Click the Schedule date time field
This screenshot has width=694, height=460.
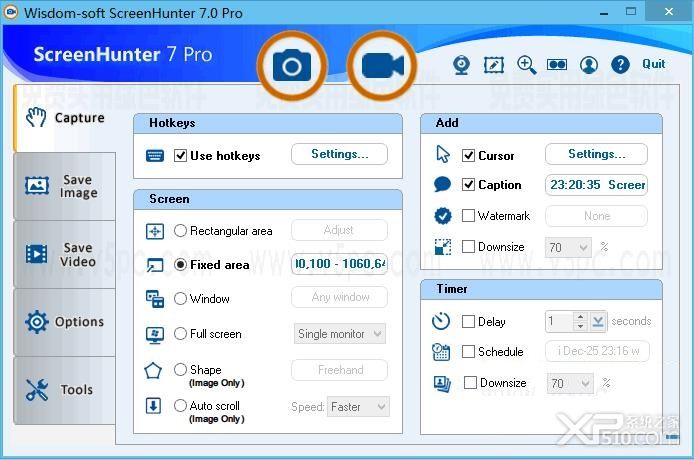coord(598,351)
